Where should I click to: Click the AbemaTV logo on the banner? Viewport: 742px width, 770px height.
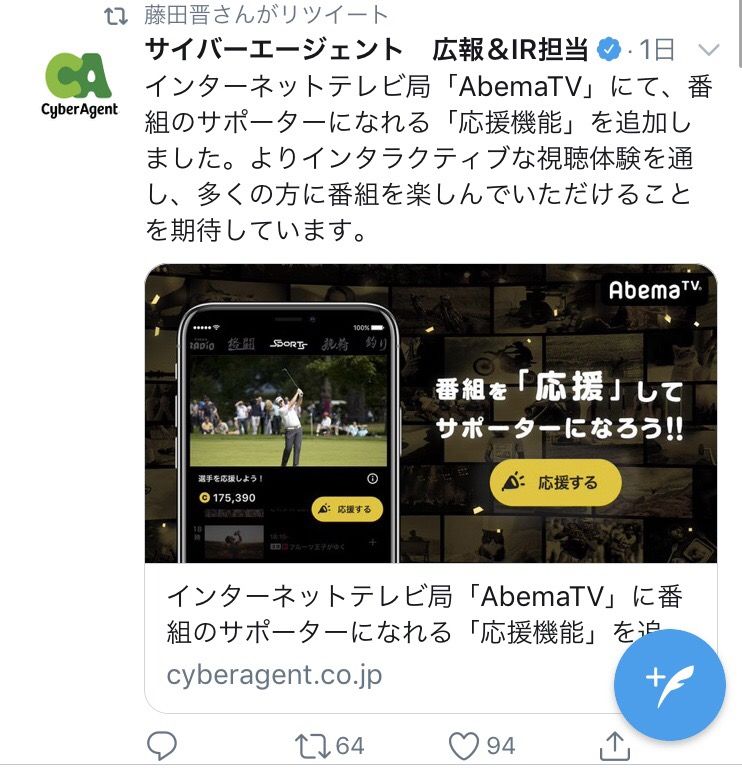655,290
